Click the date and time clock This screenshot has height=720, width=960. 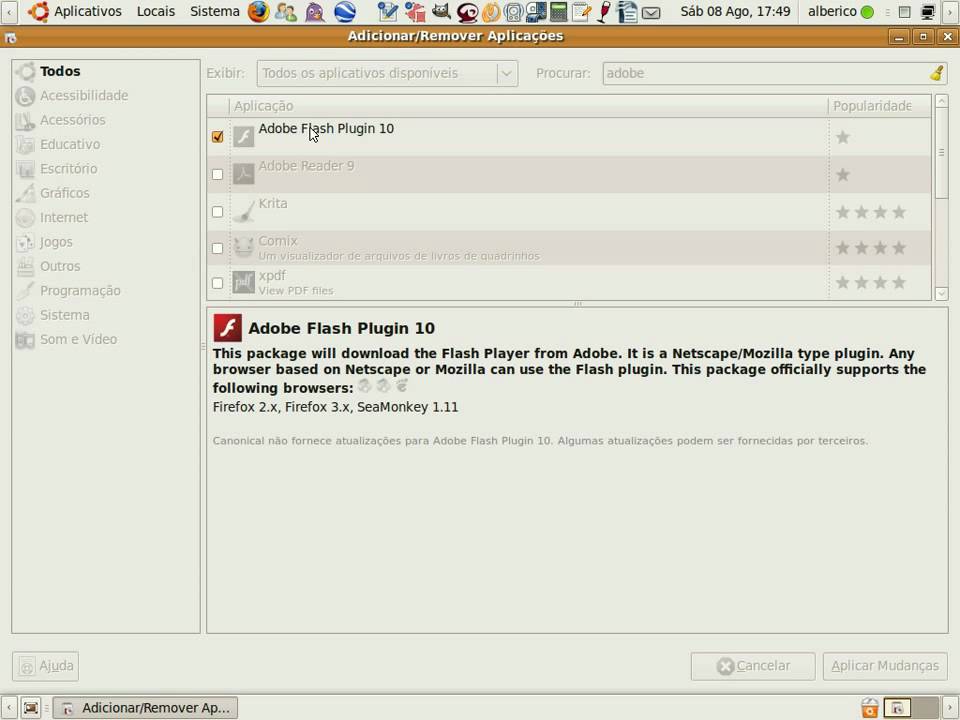(735, 12)
